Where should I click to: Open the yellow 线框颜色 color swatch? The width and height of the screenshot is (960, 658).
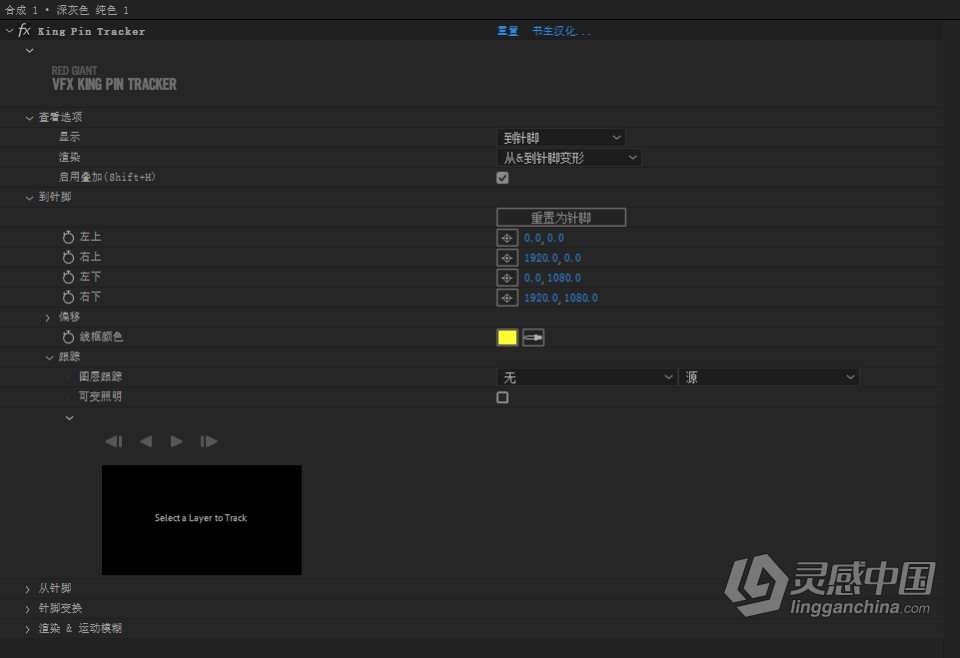(507, 337)
